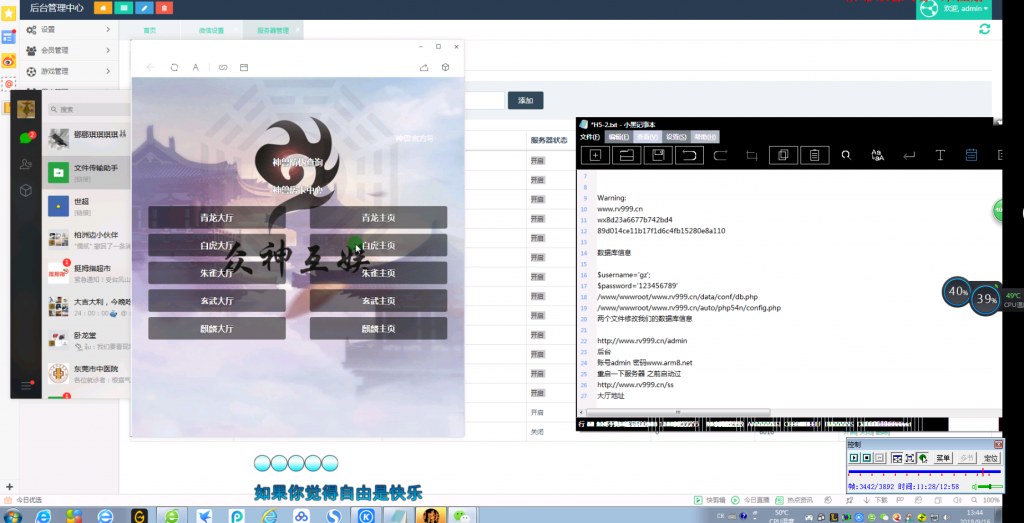The height and width of the screenshot is (523, 1024).
Task: Click the search magnifier icon in notepad toolbar
Action: click(x=846, y=155)
